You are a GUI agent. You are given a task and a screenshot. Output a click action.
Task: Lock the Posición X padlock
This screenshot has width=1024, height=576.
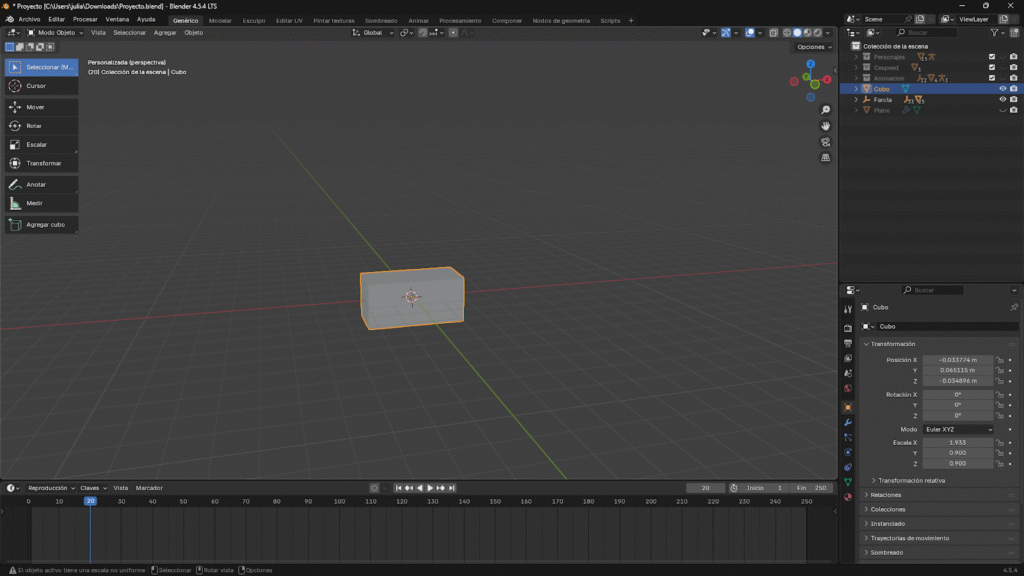coord(1000,360)
